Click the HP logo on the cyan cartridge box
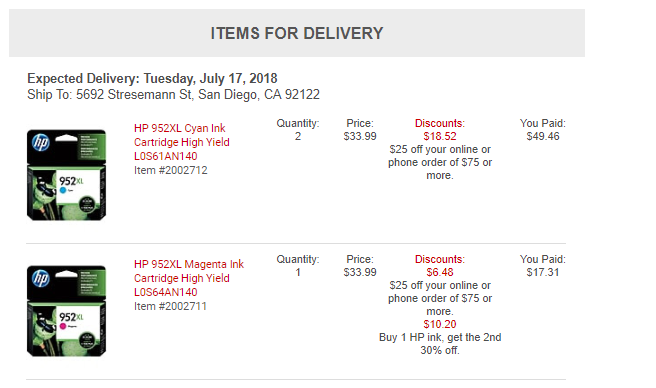656x388 pixels. click(41, 143)
